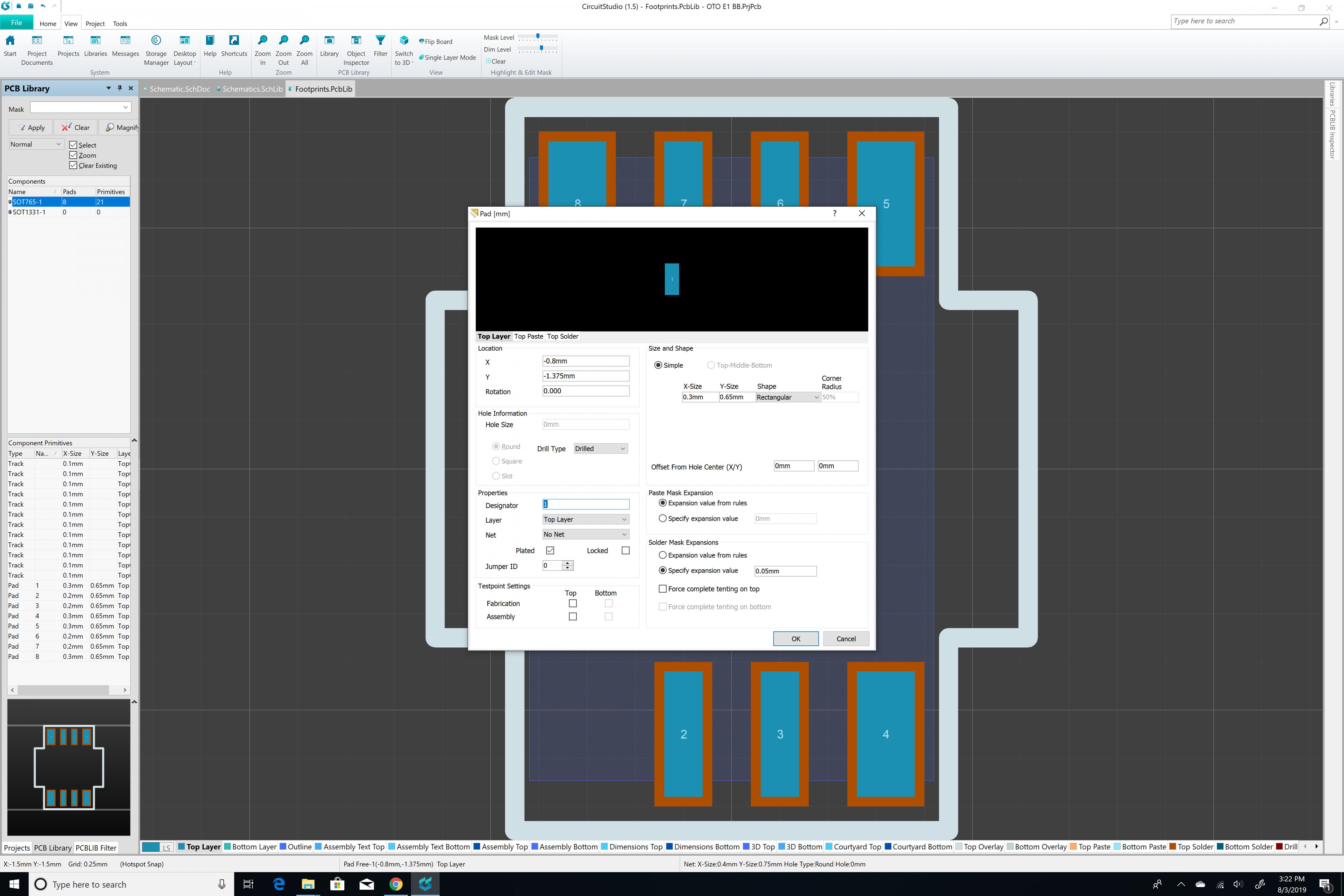
Task: Click CircuitStudio taskbar icon
Action: point(425,884)
